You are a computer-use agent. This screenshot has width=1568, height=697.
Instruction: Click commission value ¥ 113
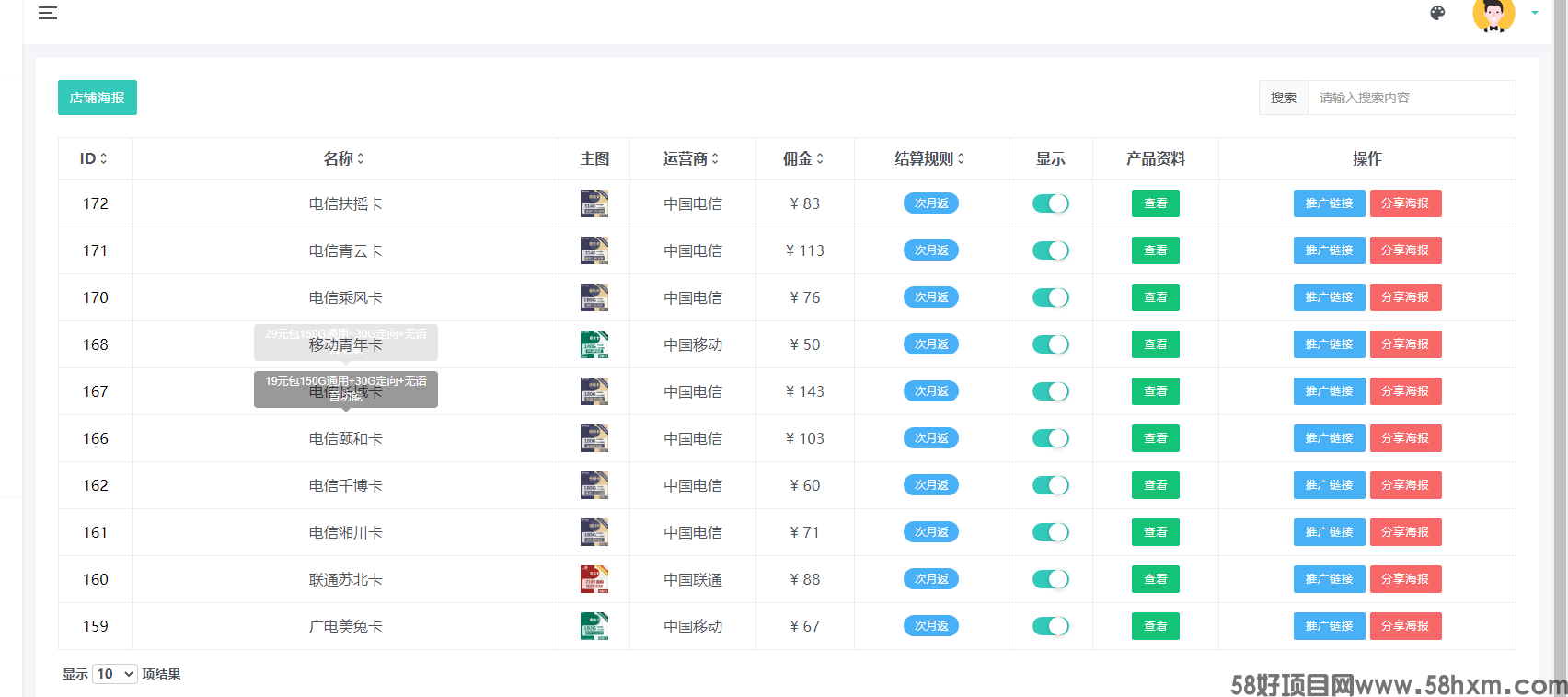coord(805,250)
